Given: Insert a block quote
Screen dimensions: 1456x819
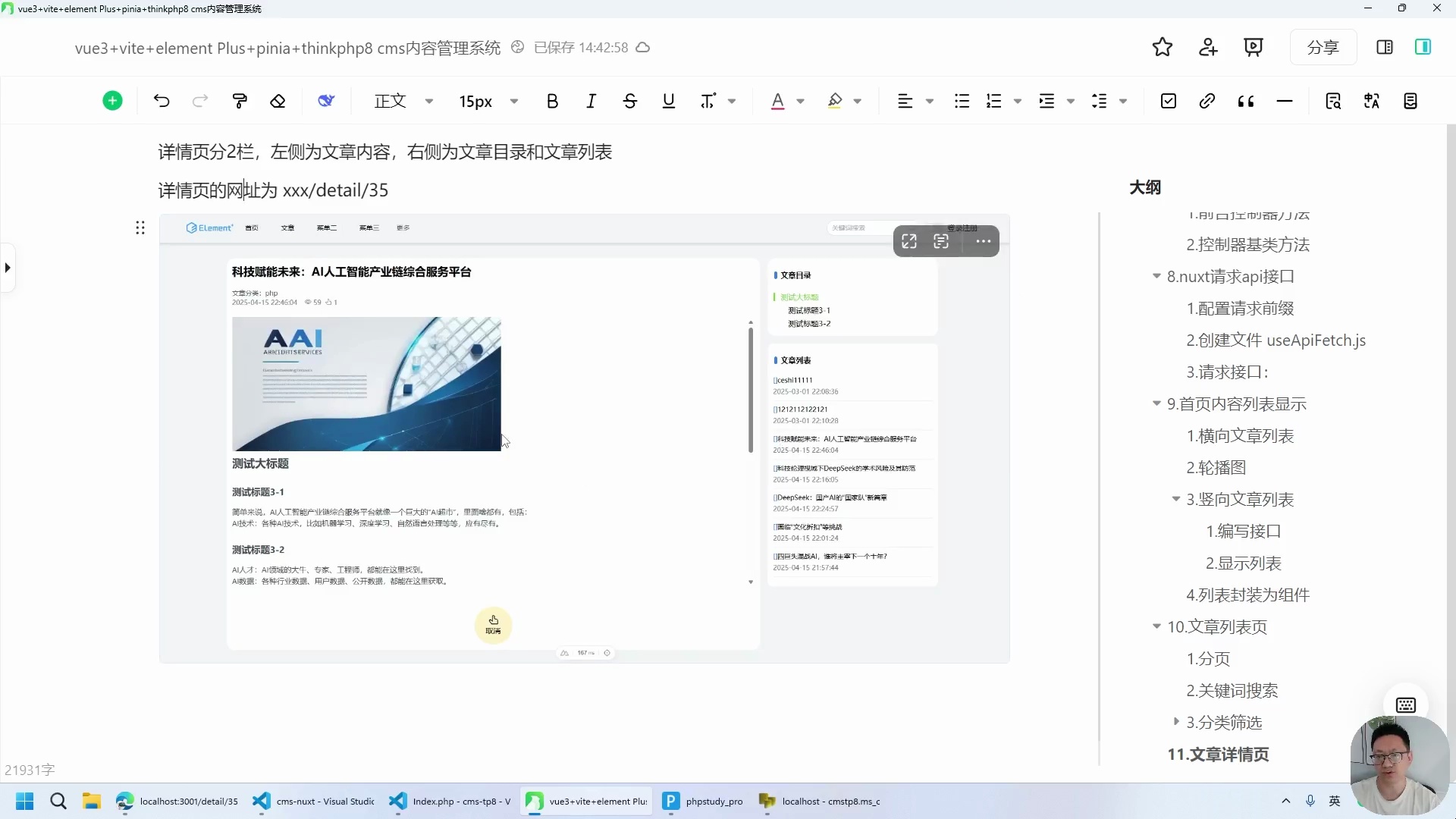Looking at the screenshot, I should click(1246, 101).
